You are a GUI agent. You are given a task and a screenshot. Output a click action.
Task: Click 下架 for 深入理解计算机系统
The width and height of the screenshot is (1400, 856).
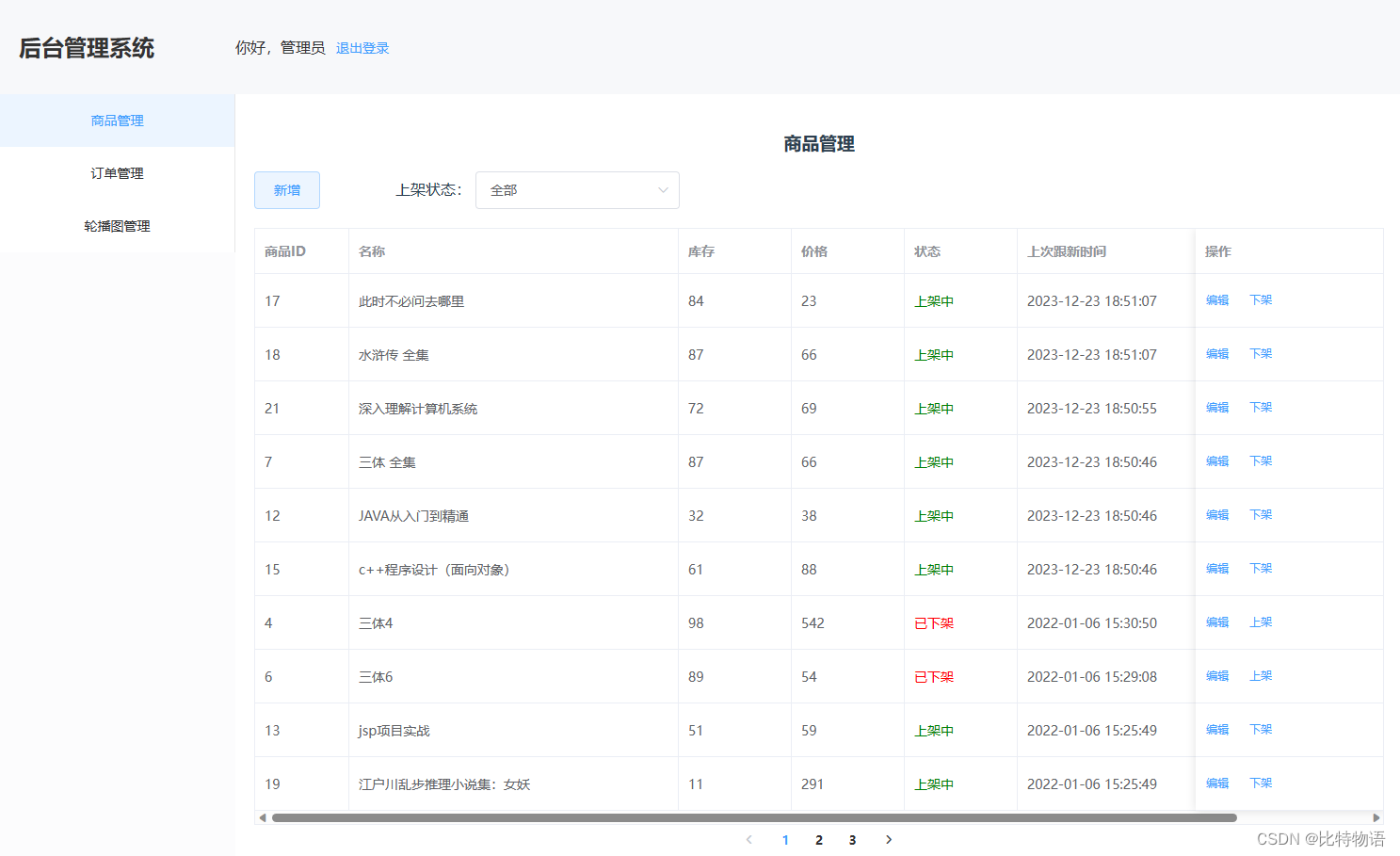tap(1261, 408)
